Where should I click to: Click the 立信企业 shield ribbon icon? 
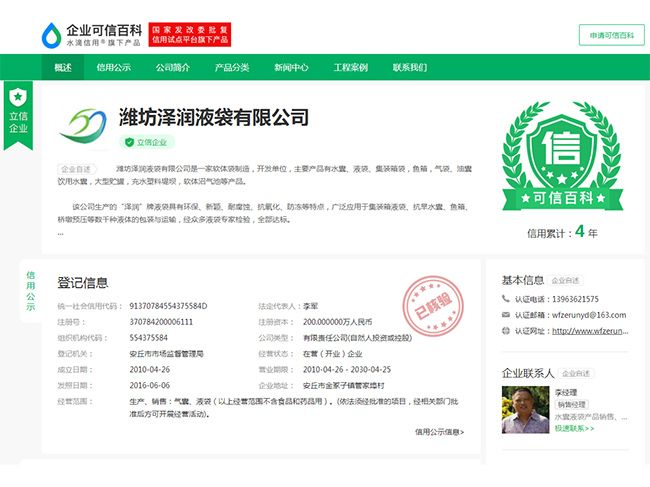[x=18, y=115]
